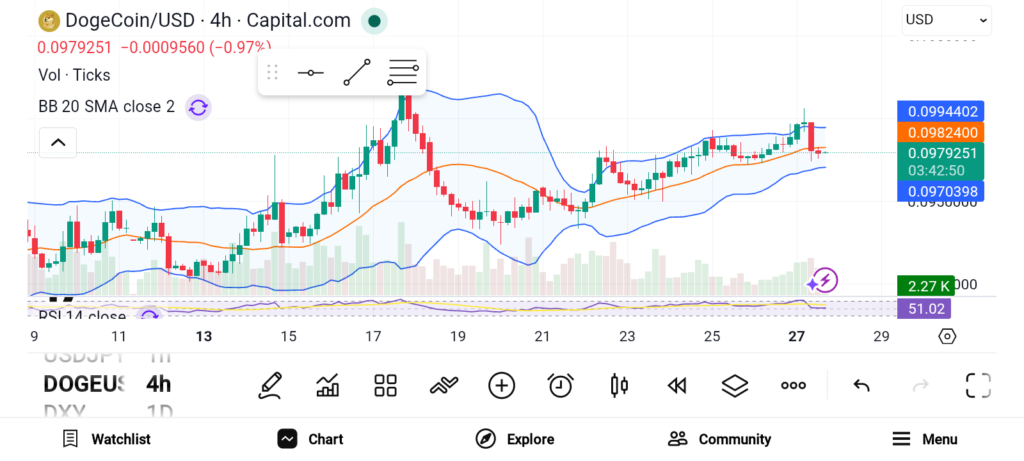Viewport: 1024px width, 461px height.
Task: Start bar replay with the rewind icon
Action: click(677, 385)
